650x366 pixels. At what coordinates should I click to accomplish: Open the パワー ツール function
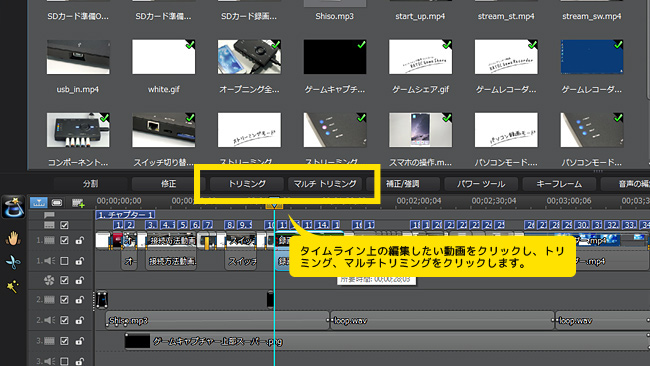point(481,184)
